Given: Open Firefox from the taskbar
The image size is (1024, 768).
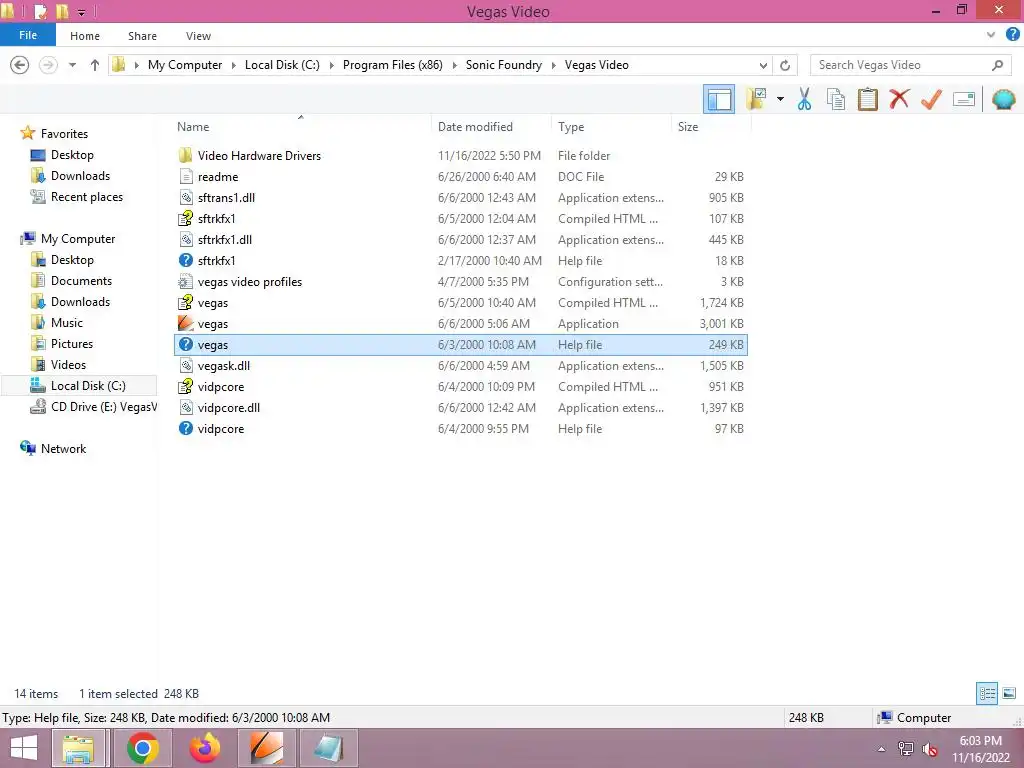Looking at the screenshot, I should pyautogui.click(x=205, y=748).
